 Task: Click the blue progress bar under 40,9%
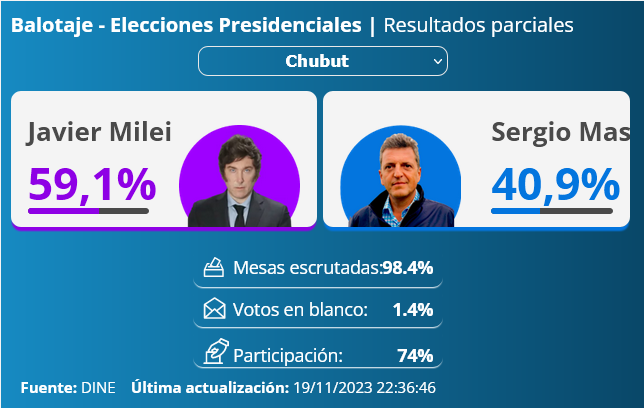[x=552, y=211]
